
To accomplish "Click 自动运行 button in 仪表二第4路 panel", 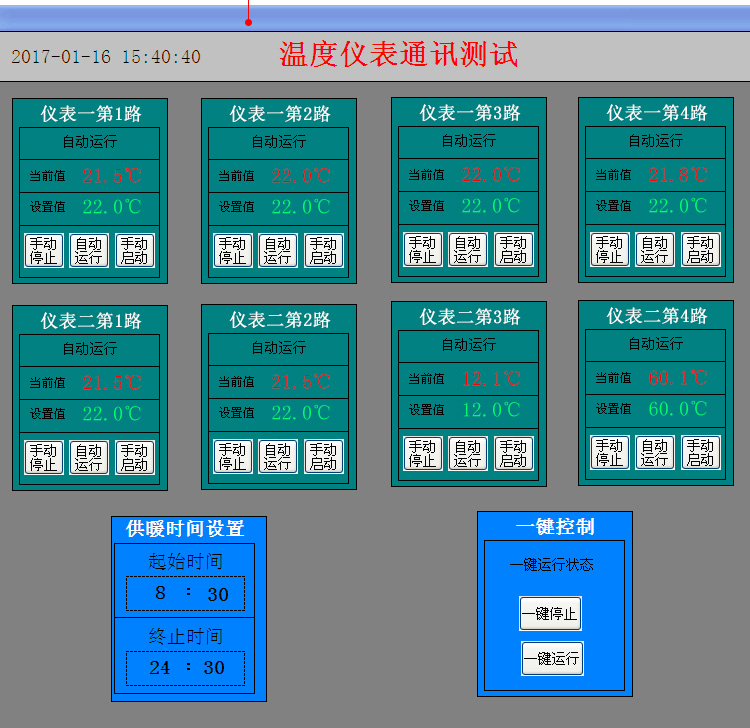I will tap(655, 452).
